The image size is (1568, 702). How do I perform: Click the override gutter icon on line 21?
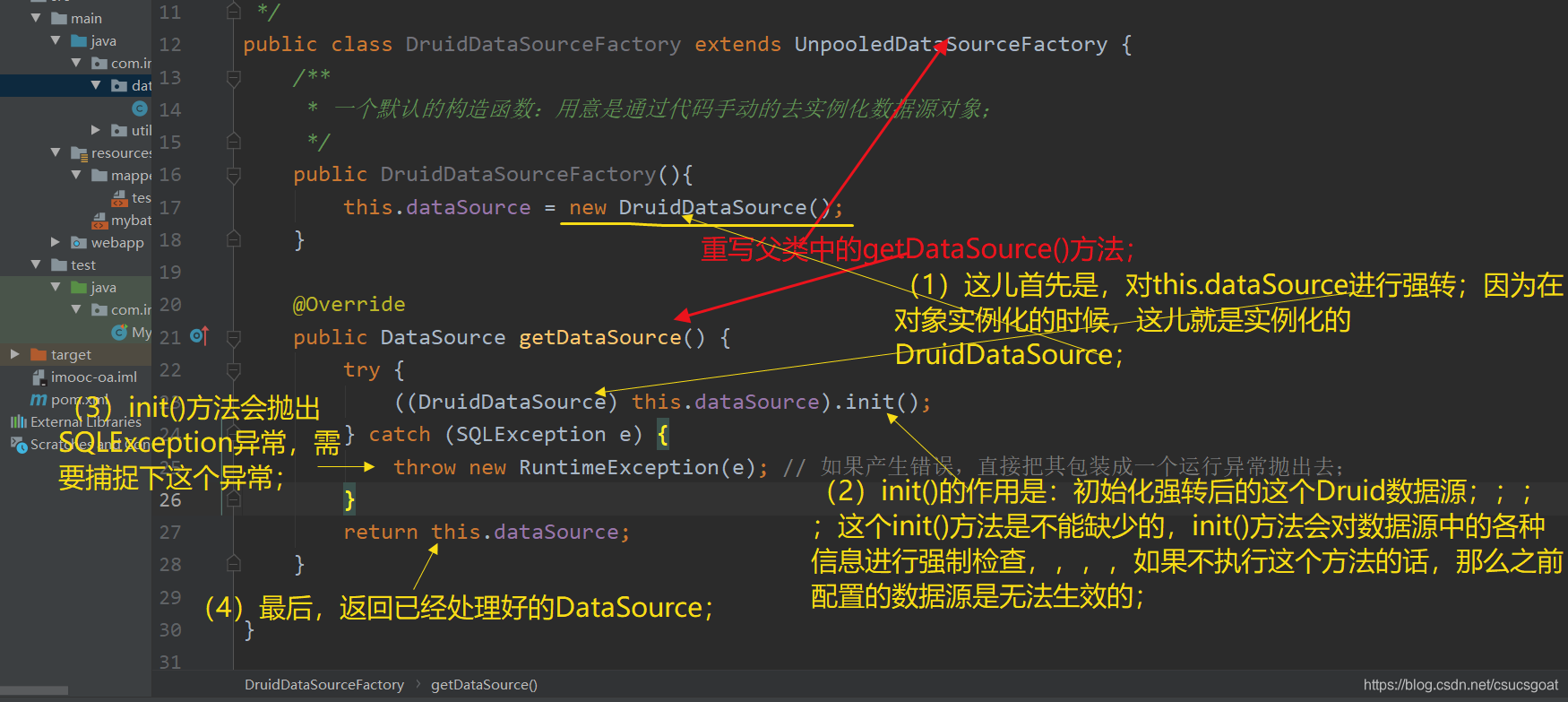pyautogui.click(x=200, y=337)
